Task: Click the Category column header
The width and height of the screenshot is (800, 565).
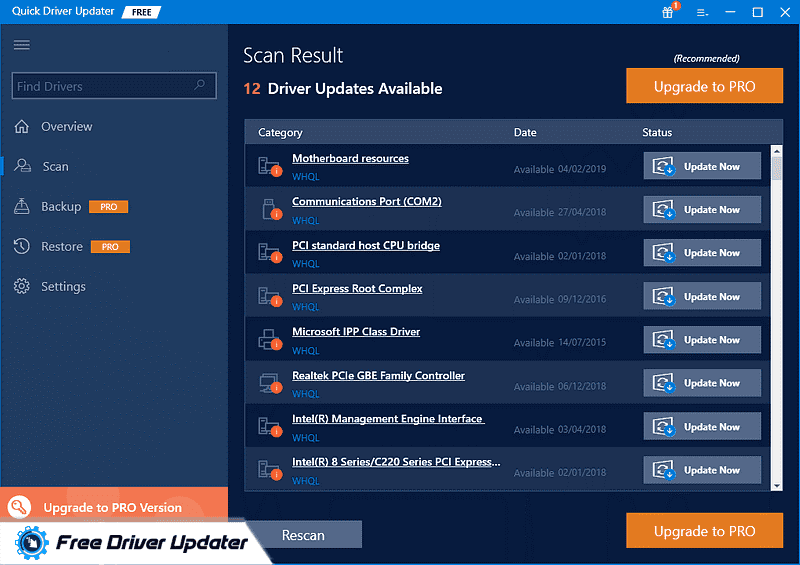Action: tap(280, 133)
